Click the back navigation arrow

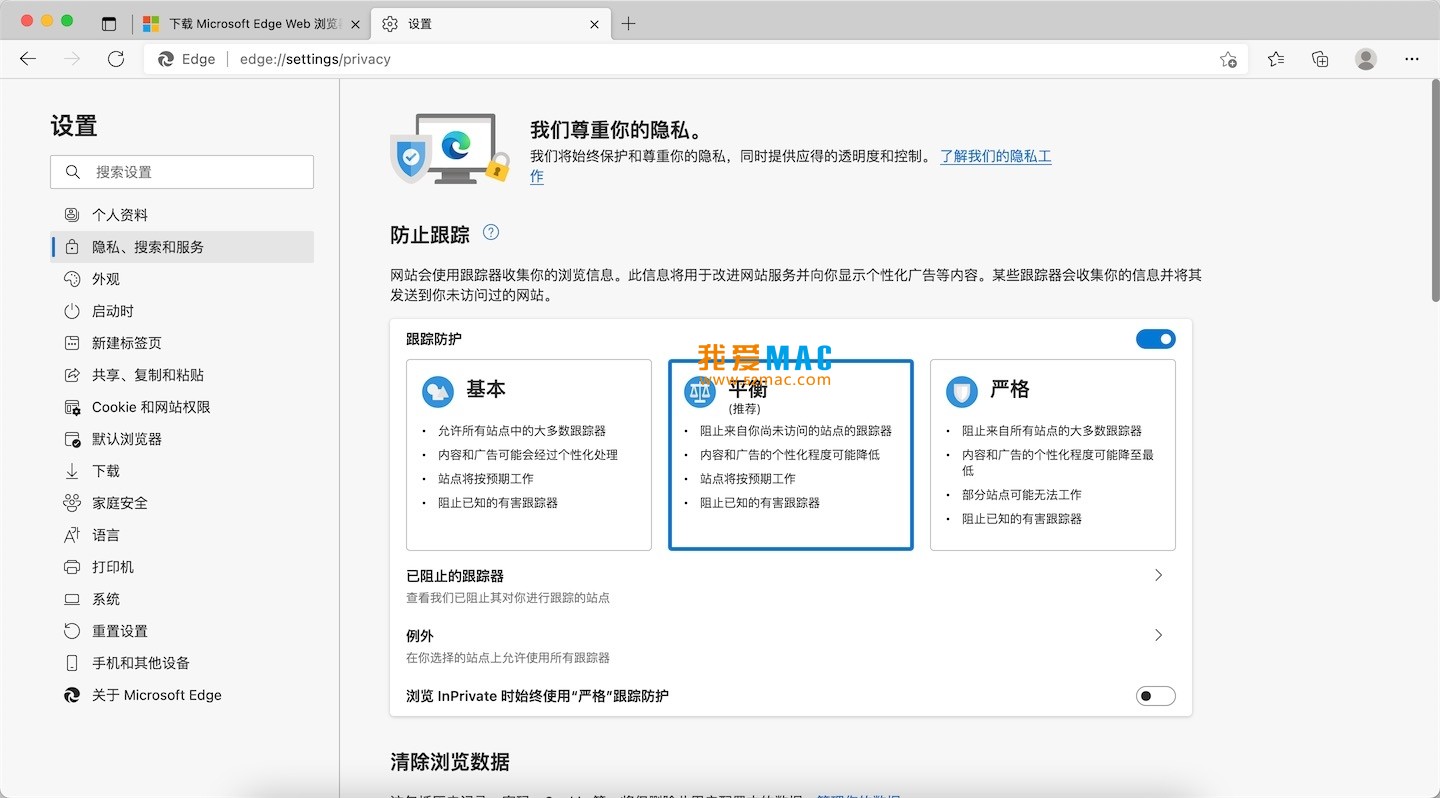pos(28,59)
